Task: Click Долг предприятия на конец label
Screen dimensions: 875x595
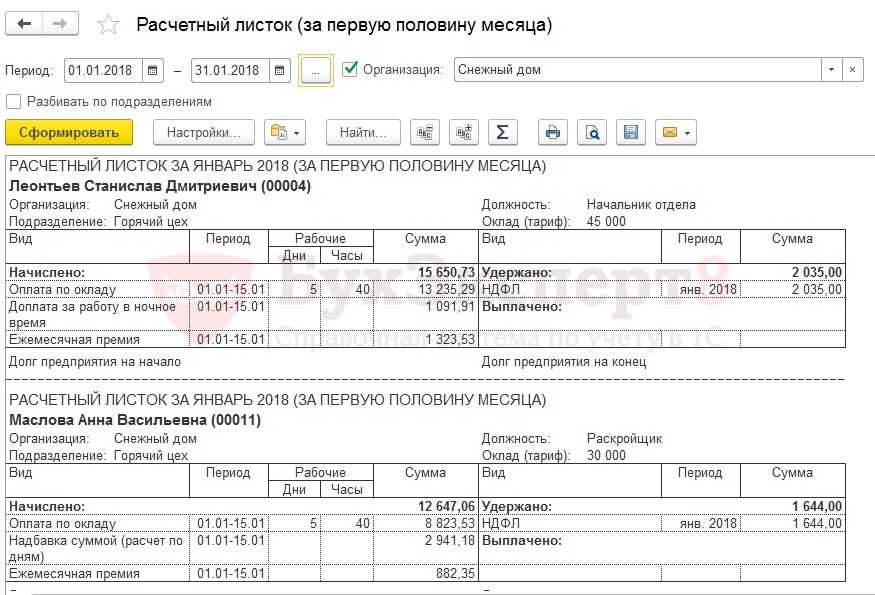Action: (x=564, y=361)
